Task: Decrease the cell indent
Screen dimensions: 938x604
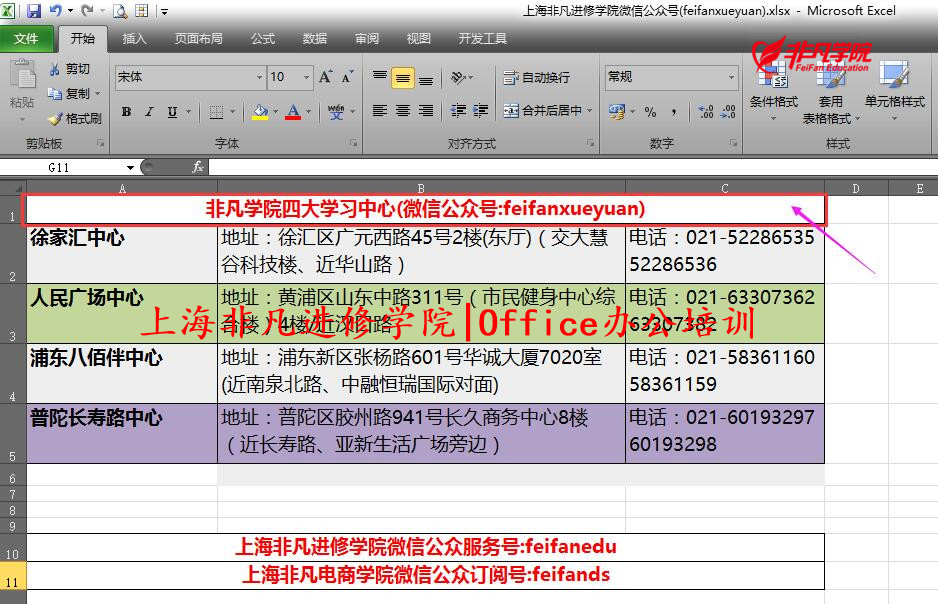Action: (458, 111)
